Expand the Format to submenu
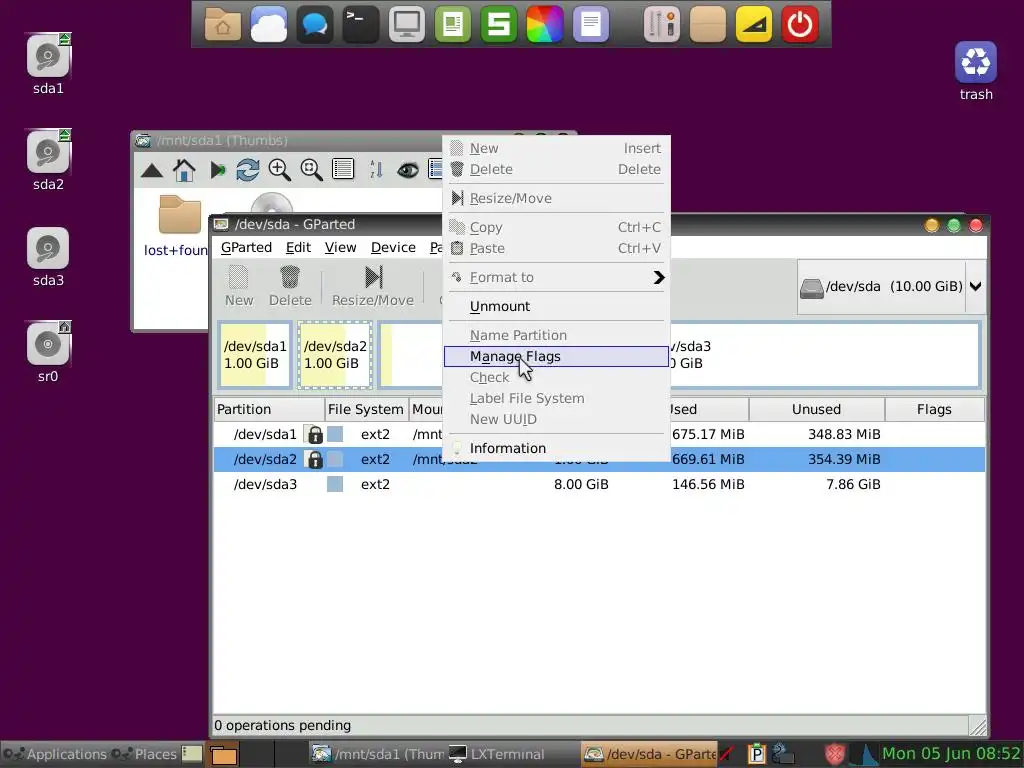Screen dimensions: 1024x768 coord(556,278)
